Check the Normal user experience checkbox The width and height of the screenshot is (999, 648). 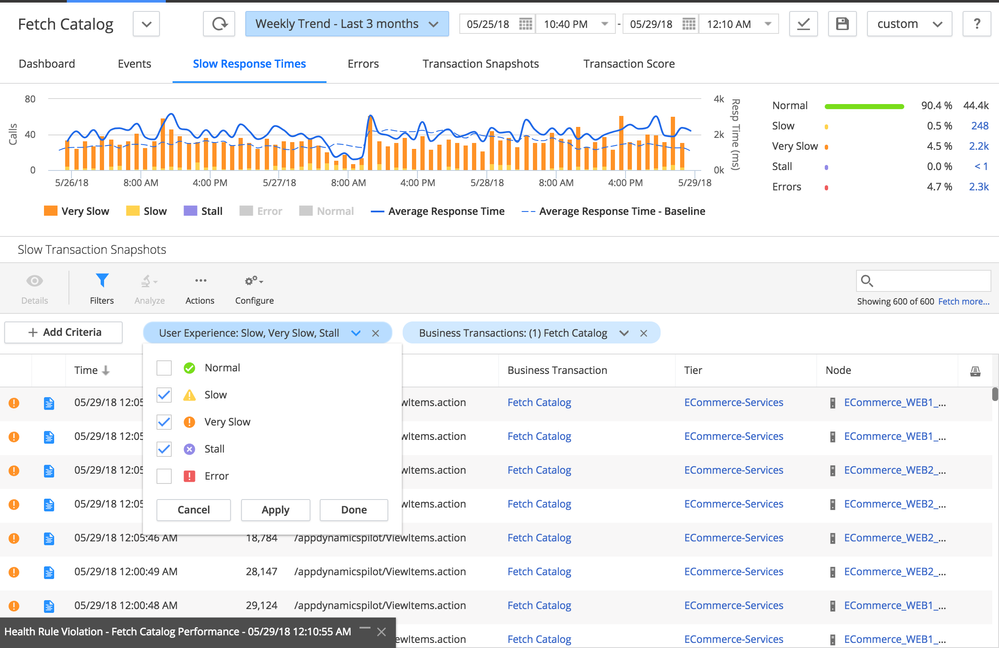tap(164, 368)
